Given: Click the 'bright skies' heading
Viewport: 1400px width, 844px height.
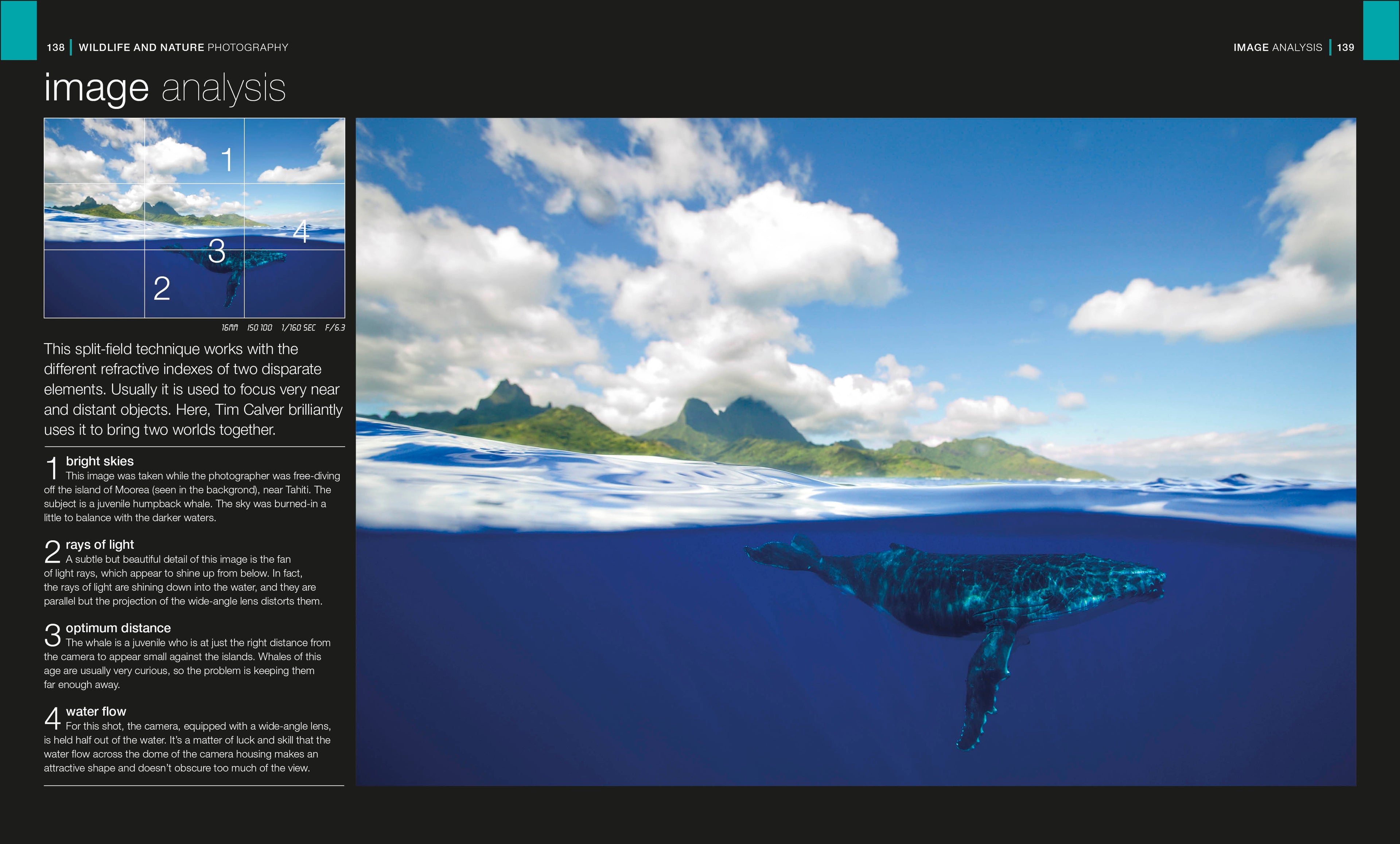Looking at the screenshot, I should 100,461.
